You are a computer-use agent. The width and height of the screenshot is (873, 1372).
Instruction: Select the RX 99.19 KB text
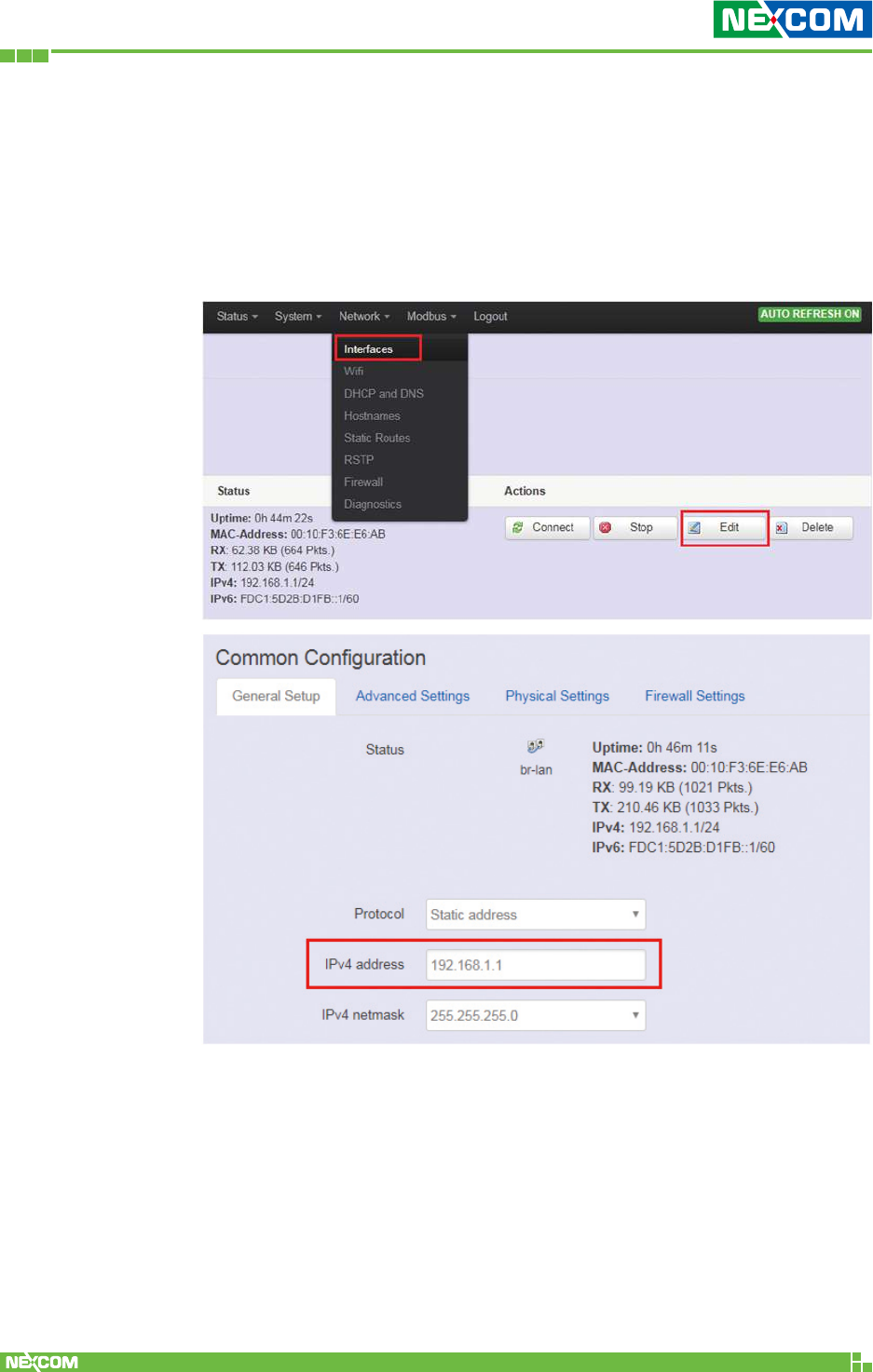673,788
